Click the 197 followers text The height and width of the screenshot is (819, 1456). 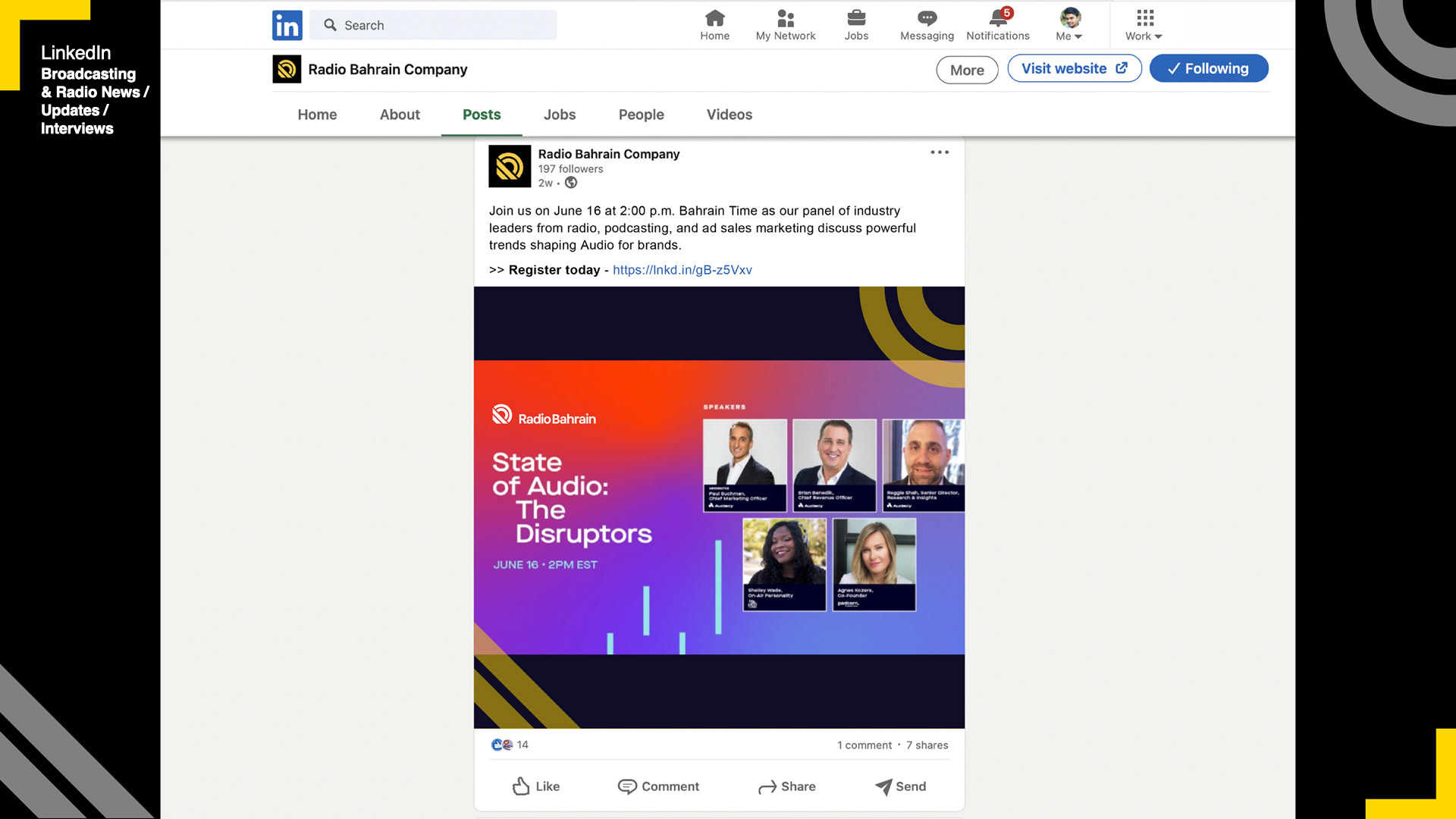coord(570,169)
